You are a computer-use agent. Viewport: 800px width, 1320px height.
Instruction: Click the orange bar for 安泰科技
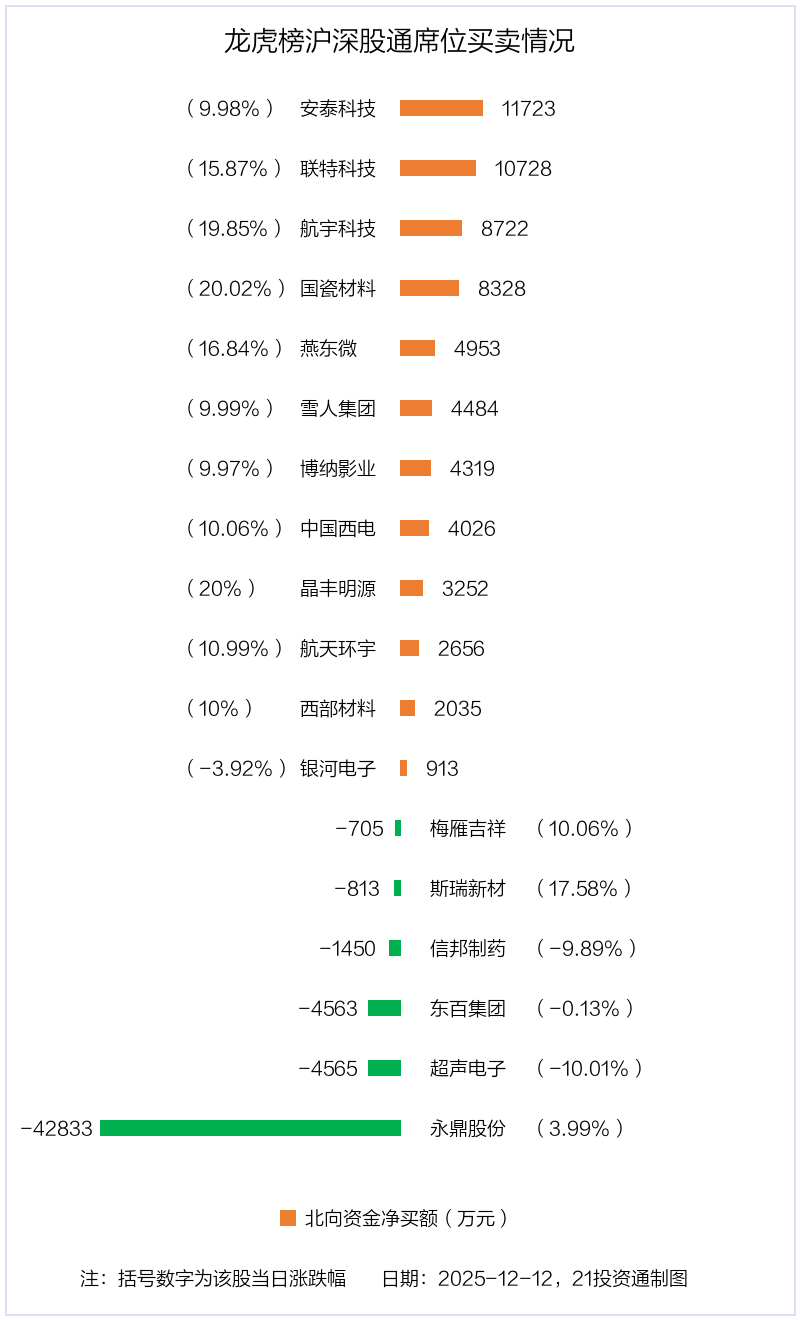click(x=441, y=108)
